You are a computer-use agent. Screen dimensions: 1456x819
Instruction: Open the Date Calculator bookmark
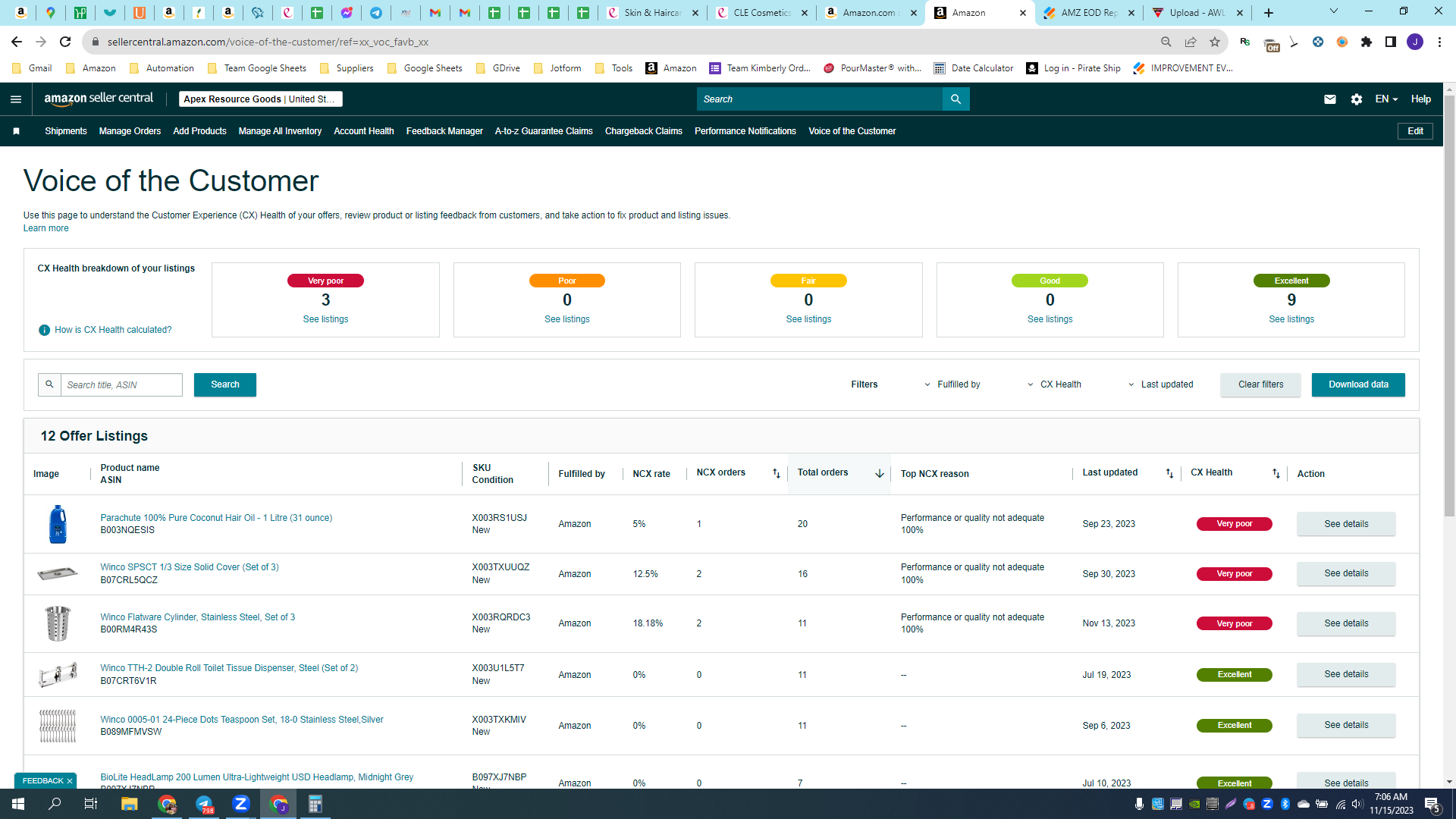click(x=973, y=68)
